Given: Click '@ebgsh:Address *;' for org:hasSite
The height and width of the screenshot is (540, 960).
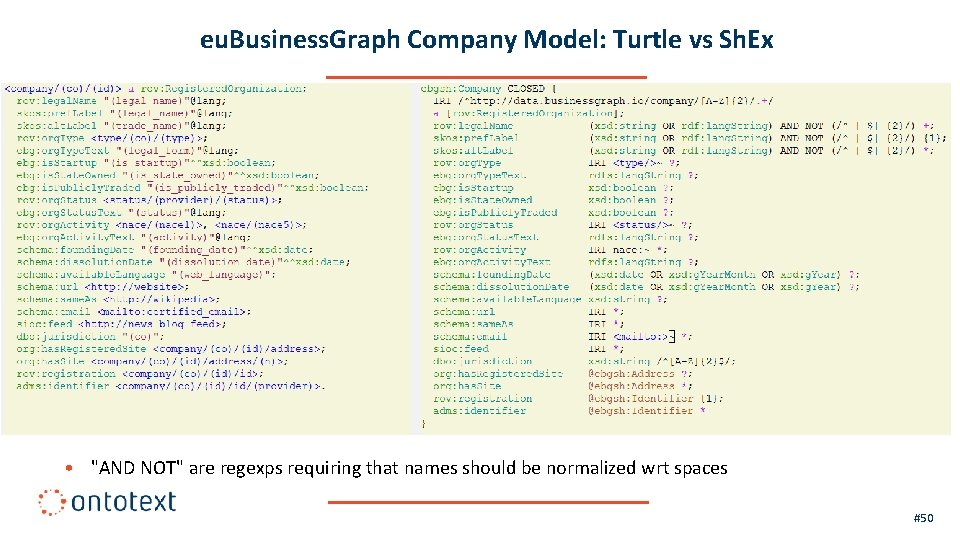Looking at the screenshot, I should point(640,386).
